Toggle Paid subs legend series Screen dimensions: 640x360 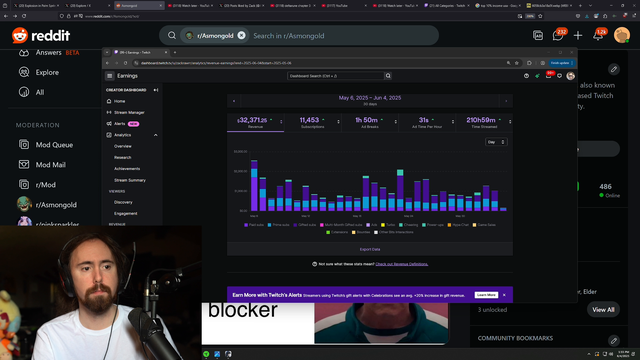coord(254,225)
